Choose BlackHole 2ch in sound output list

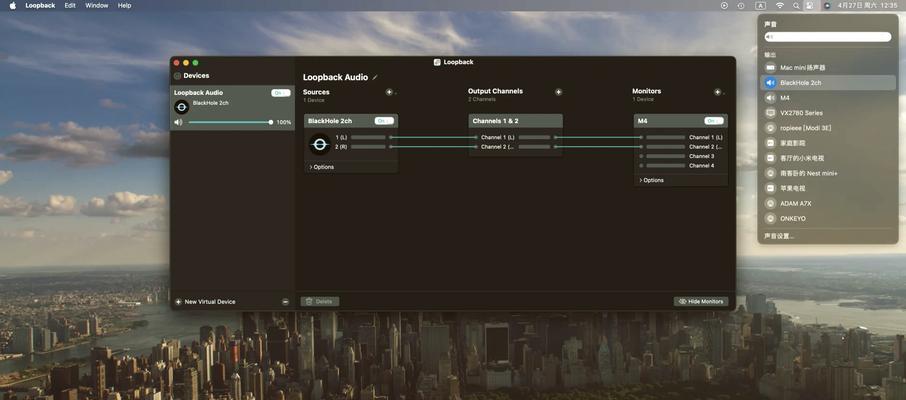point(828,83)
